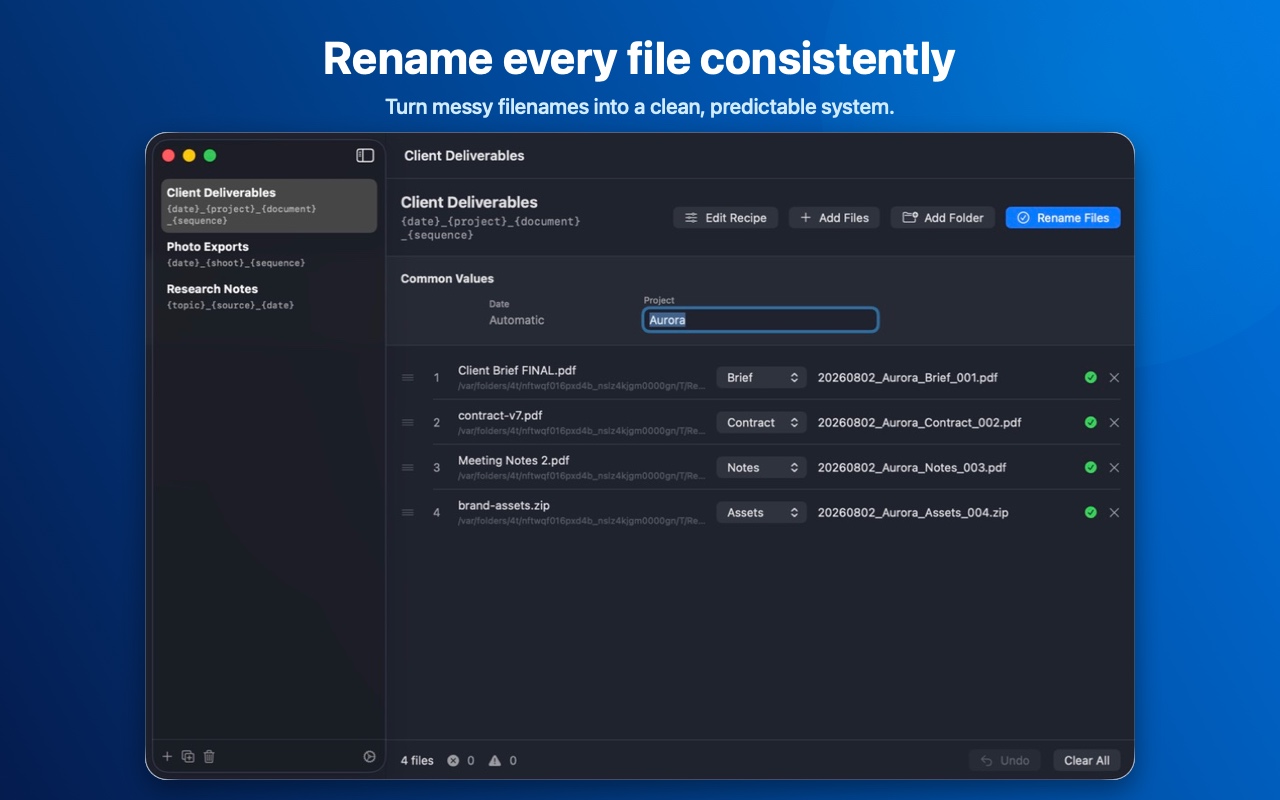Image resolution: width=1280 pixels, height=800 pixels.
Task: Click the green check beside 20260802_Aurora_Notes_003.pdf
Action: point(1090,467)
